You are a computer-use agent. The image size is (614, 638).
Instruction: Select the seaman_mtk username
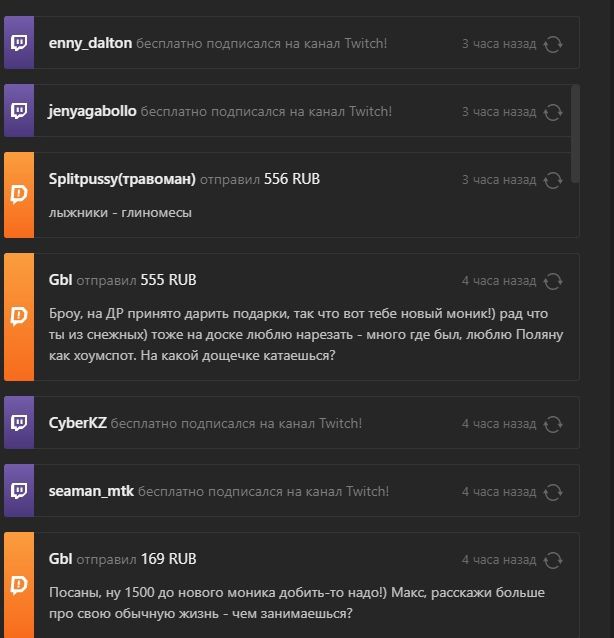click(91, 492)
